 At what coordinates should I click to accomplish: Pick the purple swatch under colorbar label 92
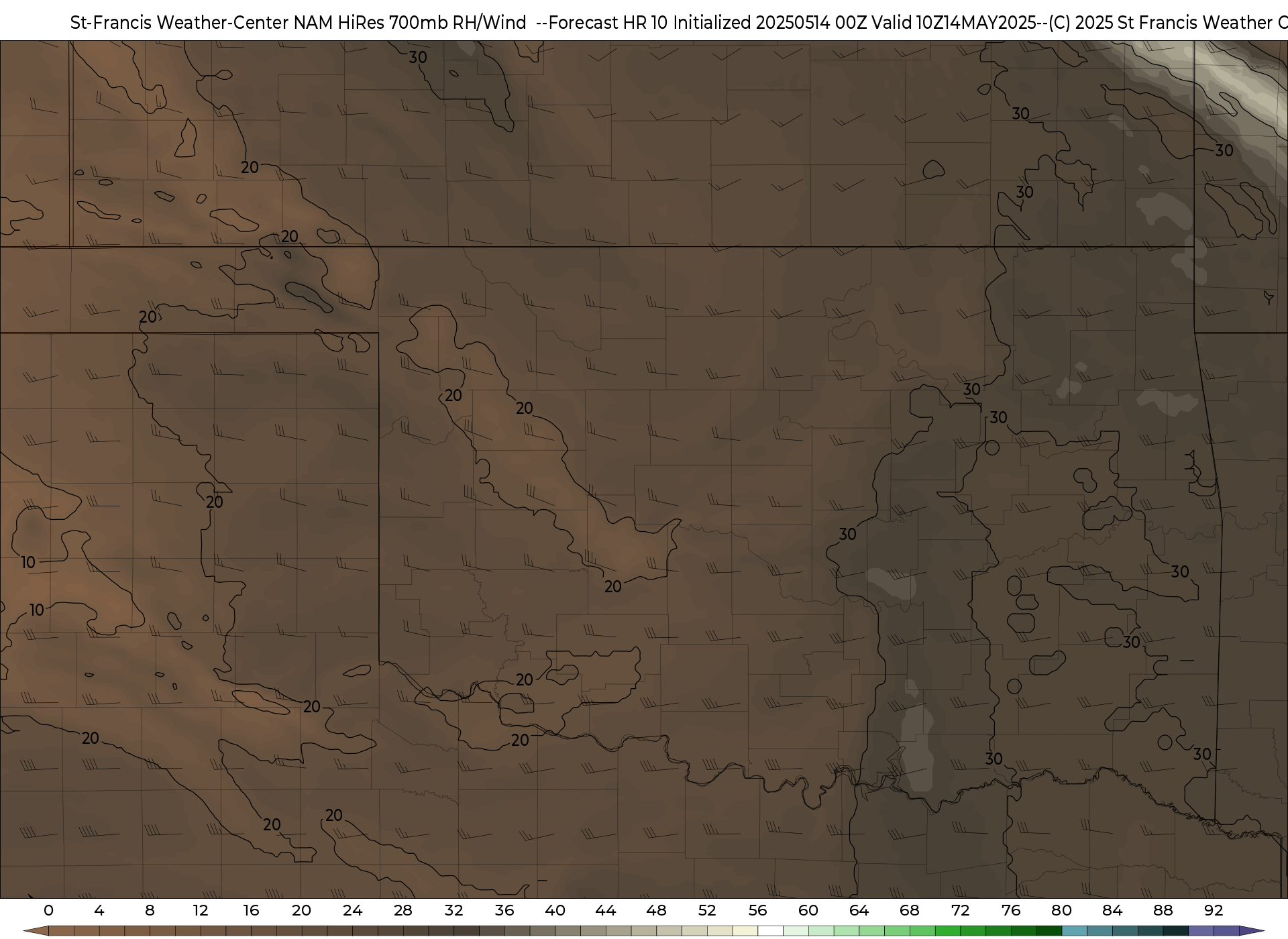(1226, 931)
